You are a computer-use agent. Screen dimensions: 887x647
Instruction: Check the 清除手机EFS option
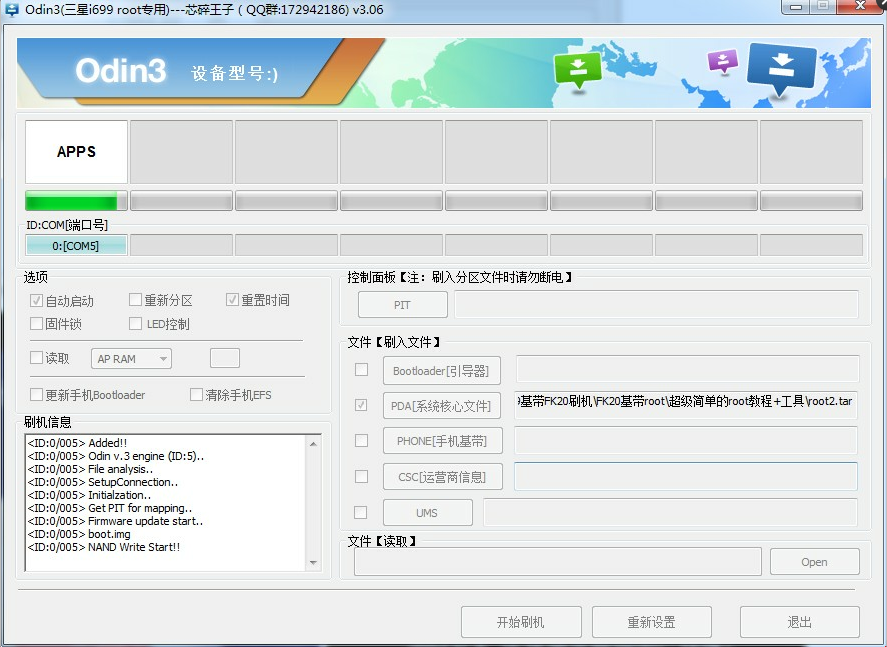tap(196, 394)
